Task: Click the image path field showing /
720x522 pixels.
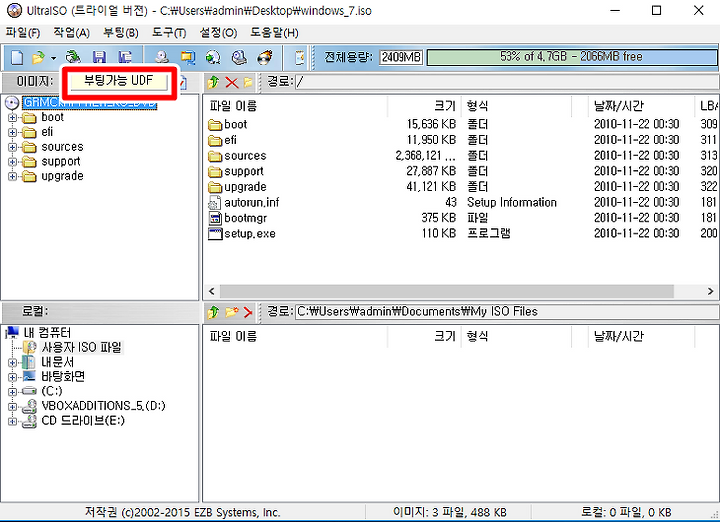Action: click(506, 82)
